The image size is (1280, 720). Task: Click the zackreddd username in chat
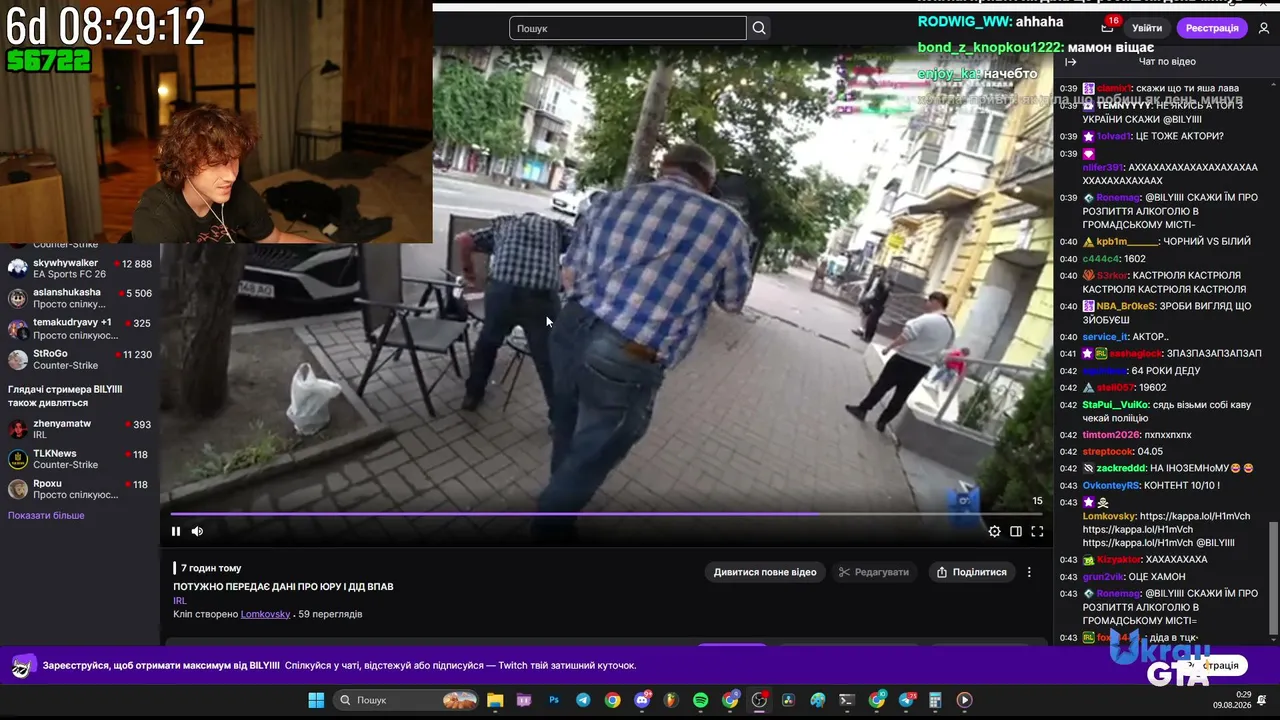[1121, 469]
